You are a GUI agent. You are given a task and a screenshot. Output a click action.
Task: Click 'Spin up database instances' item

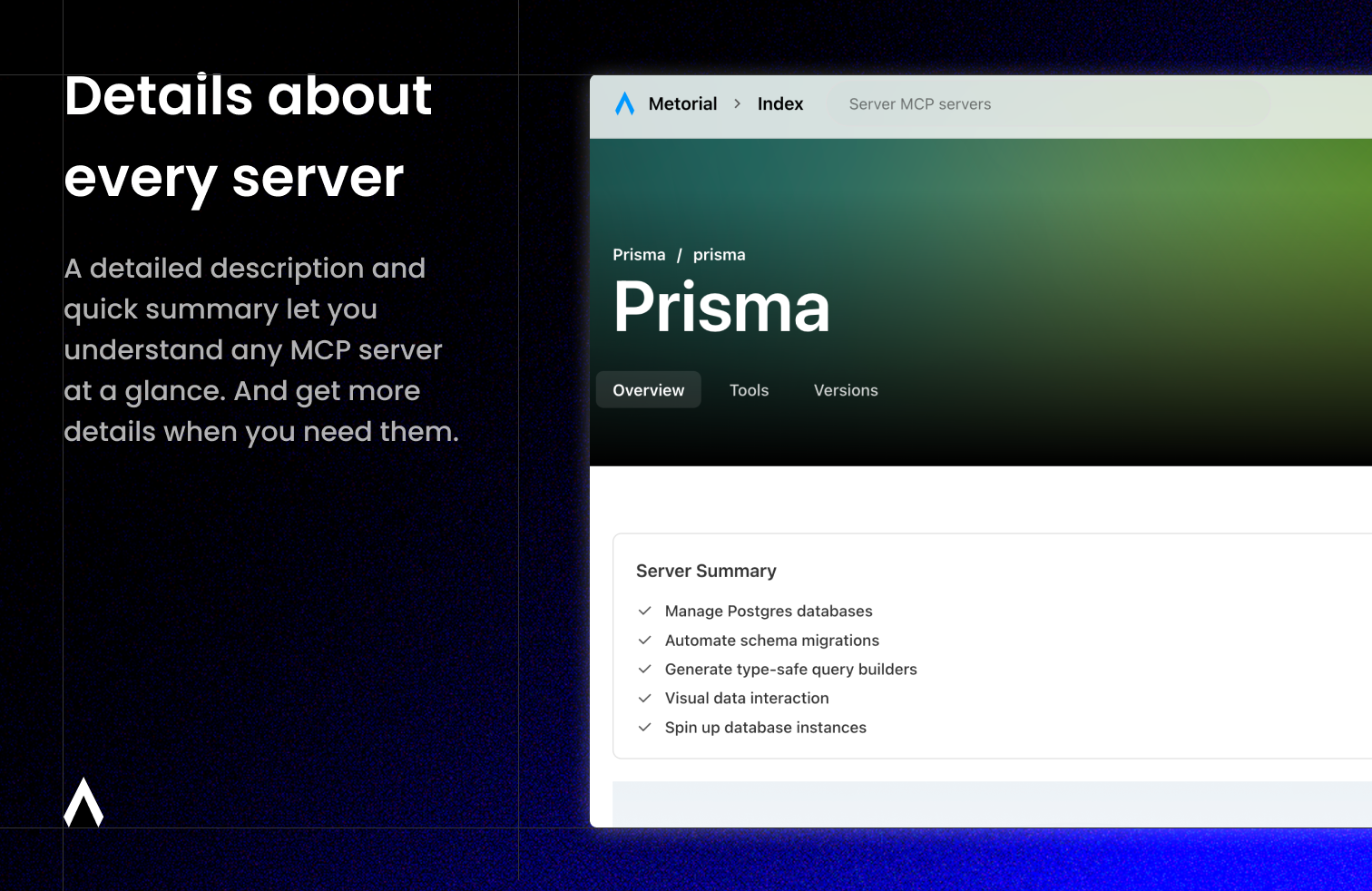766,728
